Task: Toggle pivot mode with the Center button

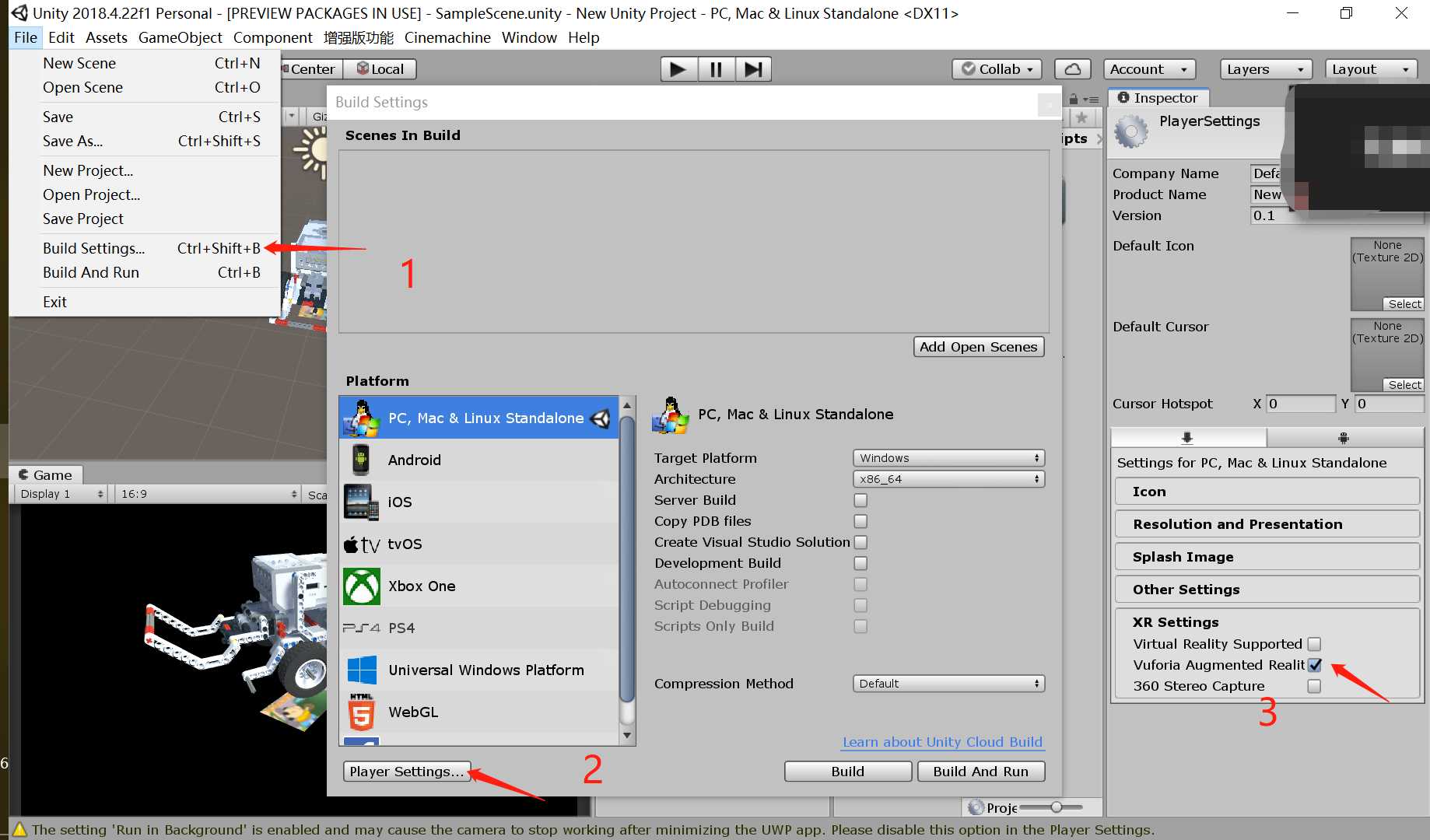Action: [311, 69]
